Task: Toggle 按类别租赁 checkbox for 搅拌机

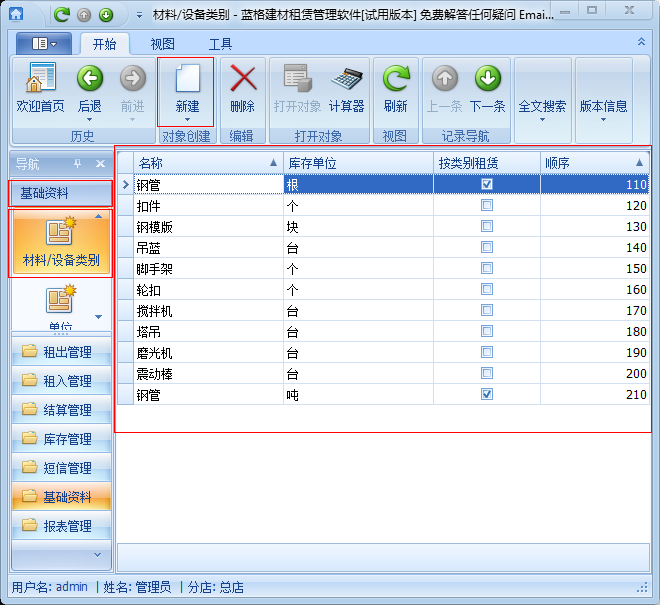Action: 487,310
